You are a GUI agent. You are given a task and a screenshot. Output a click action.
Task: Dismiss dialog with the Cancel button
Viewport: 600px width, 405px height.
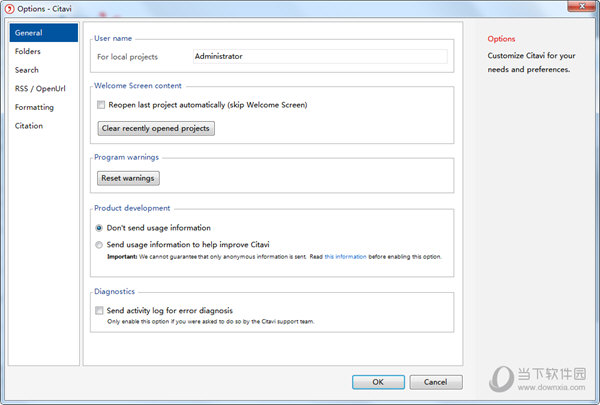435,382
